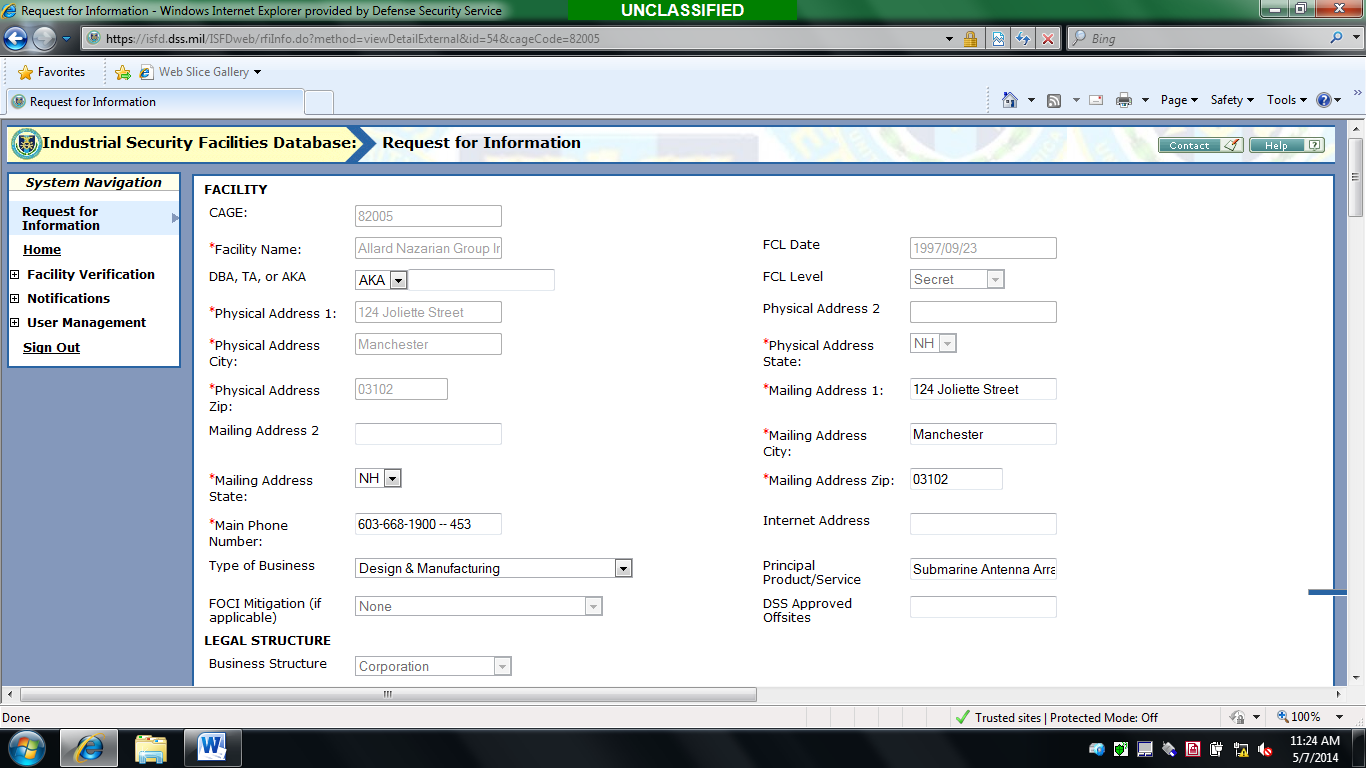Click the Internet Address field

pos(983,523)
